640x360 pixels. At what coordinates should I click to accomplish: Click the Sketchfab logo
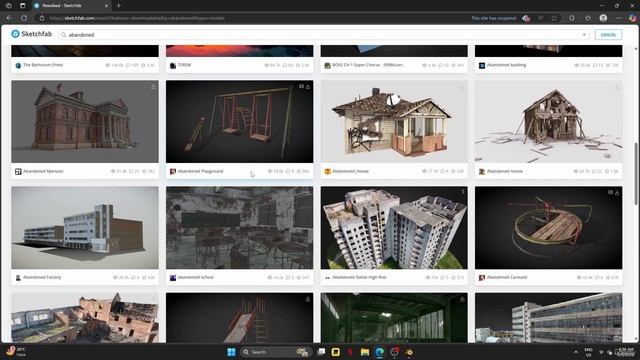coord(31,34)
